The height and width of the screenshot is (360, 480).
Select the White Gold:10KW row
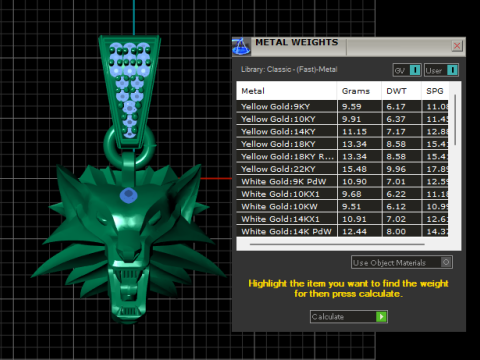click(x=342, y=206)
